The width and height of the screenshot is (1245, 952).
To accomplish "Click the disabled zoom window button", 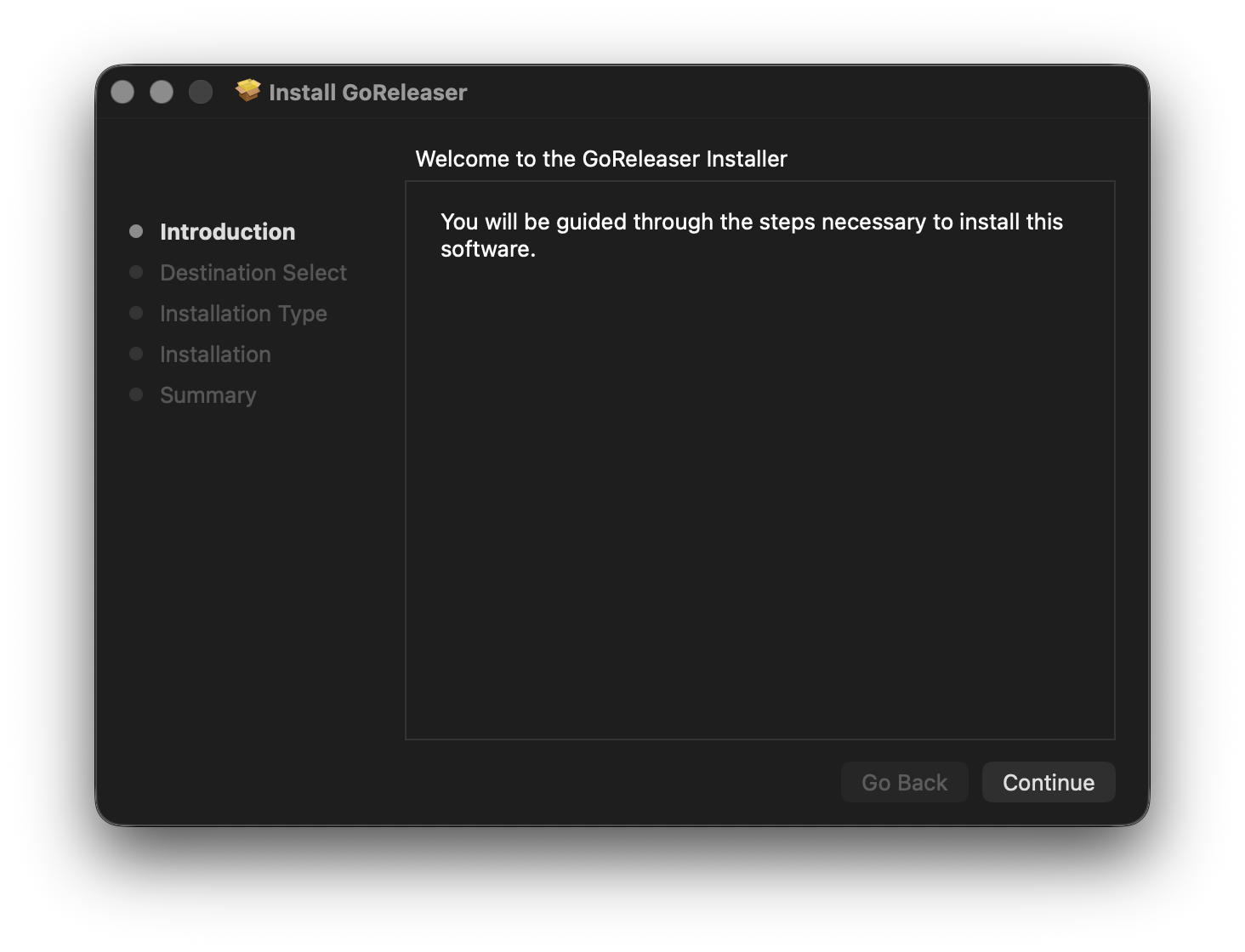I will click(x=201, y=92).
